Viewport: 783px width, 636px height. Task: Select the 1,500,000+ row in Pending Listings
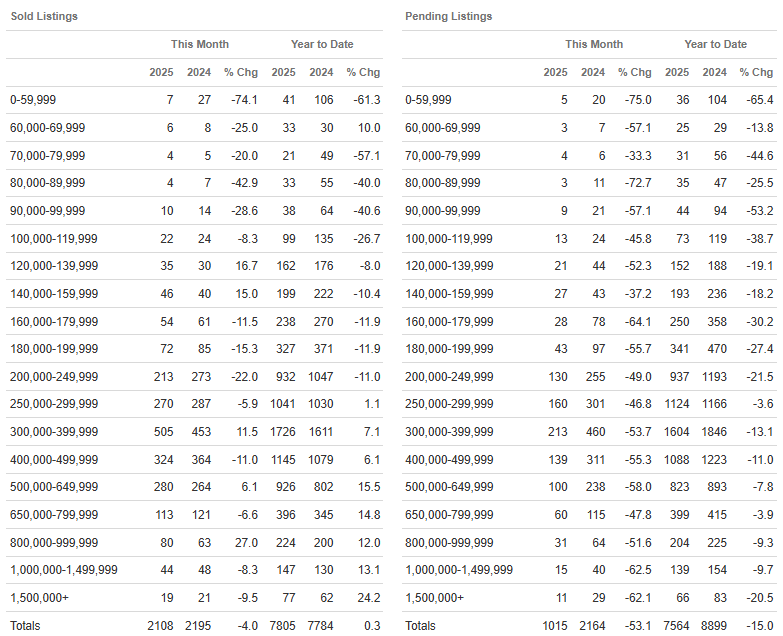tap(589, 598)
